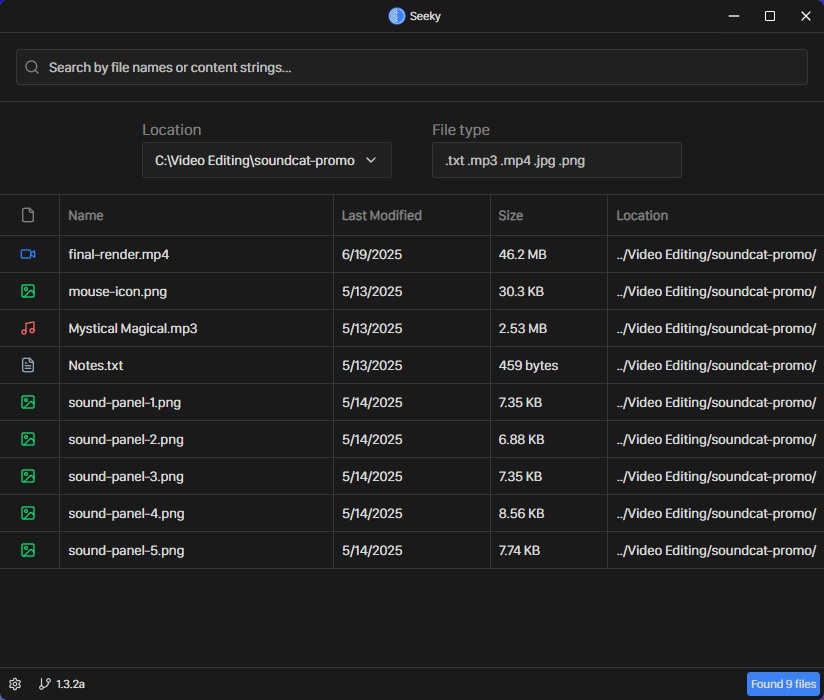824x700 pixels.
Task: Click the Location dropdown chevron arrow
Action: [x=371, y=160]
